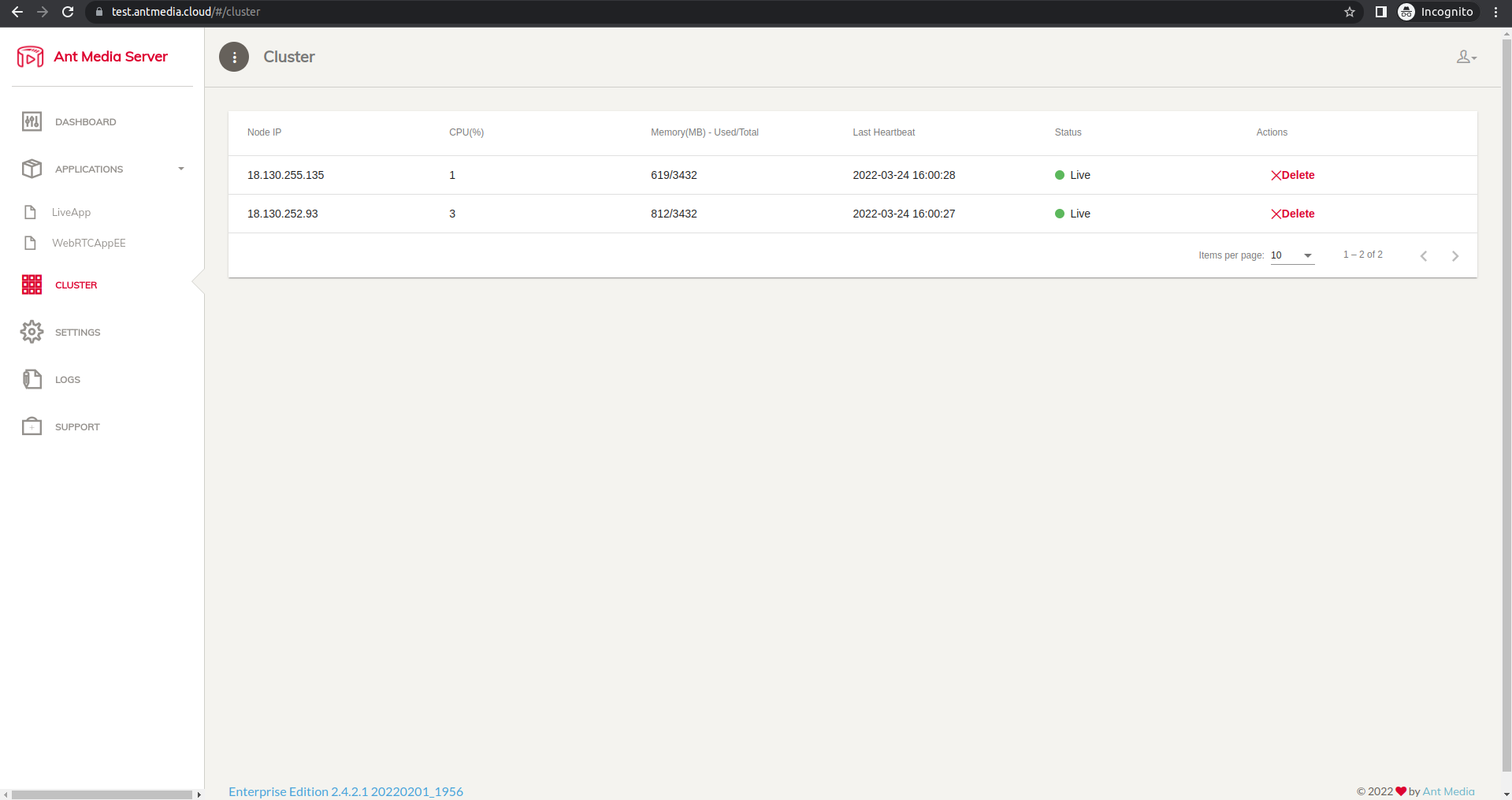
Task: Click the Last Heartbeat column header
Action: coord(883,132)
